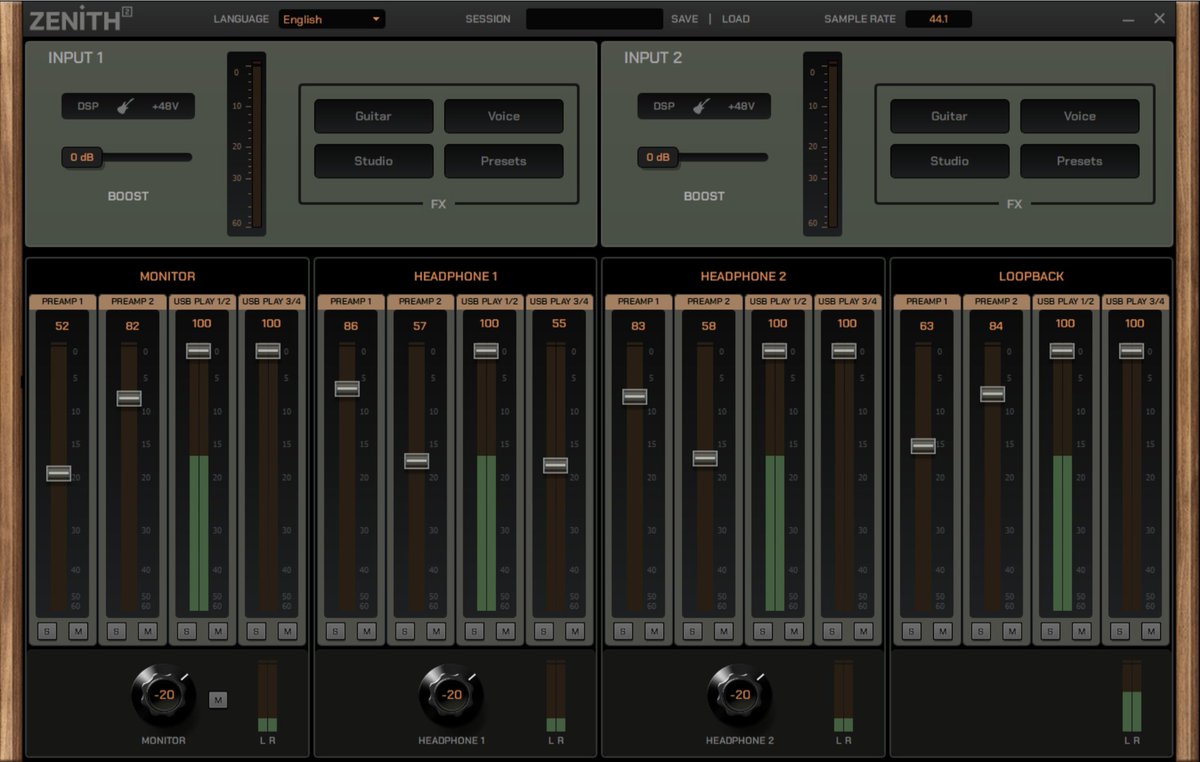Solo Preamp 1 in Headphone 2
The image size is (1200, 762).
[x=623, y=631]
